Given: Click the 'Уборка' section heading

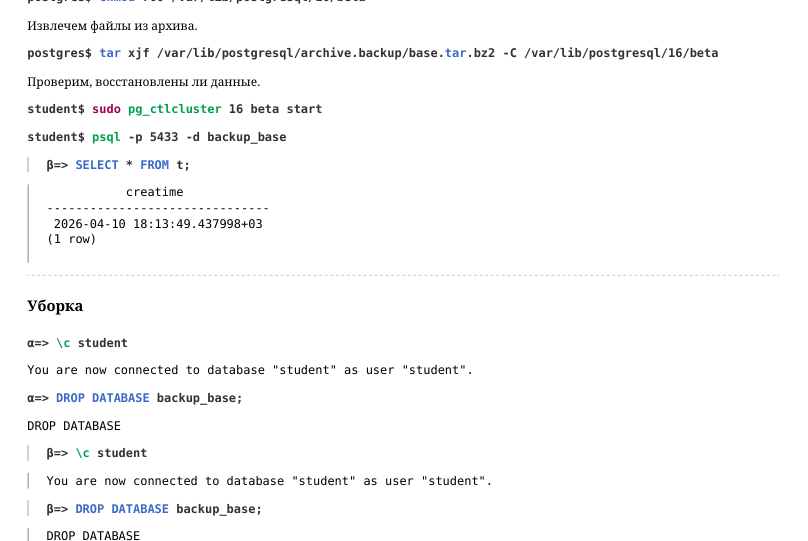Looking at the screenshot, I should (x=55, y=306).
